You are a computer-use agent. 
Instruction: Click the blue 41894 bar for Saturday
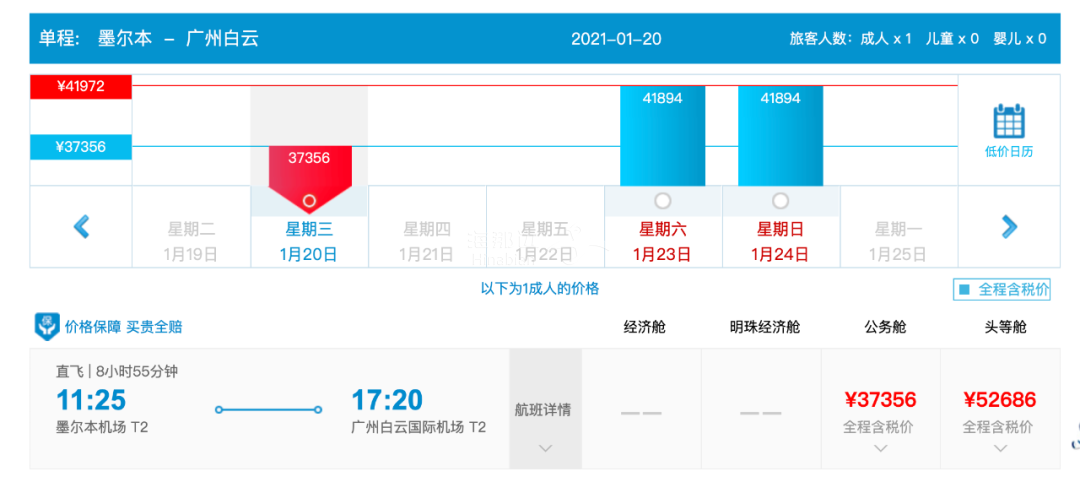662,135
